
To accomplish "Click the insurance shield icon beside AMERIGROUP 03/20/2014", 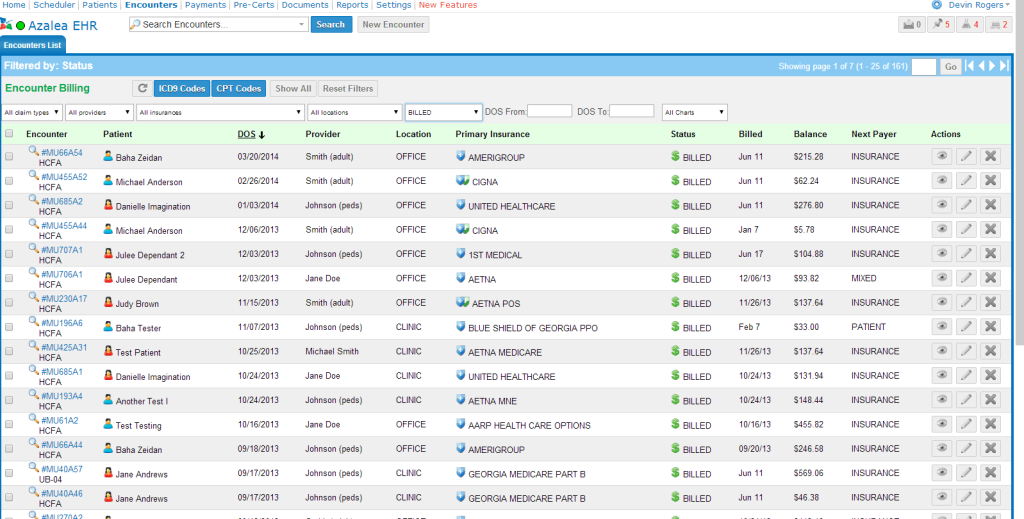I will (x=460, y=157).
